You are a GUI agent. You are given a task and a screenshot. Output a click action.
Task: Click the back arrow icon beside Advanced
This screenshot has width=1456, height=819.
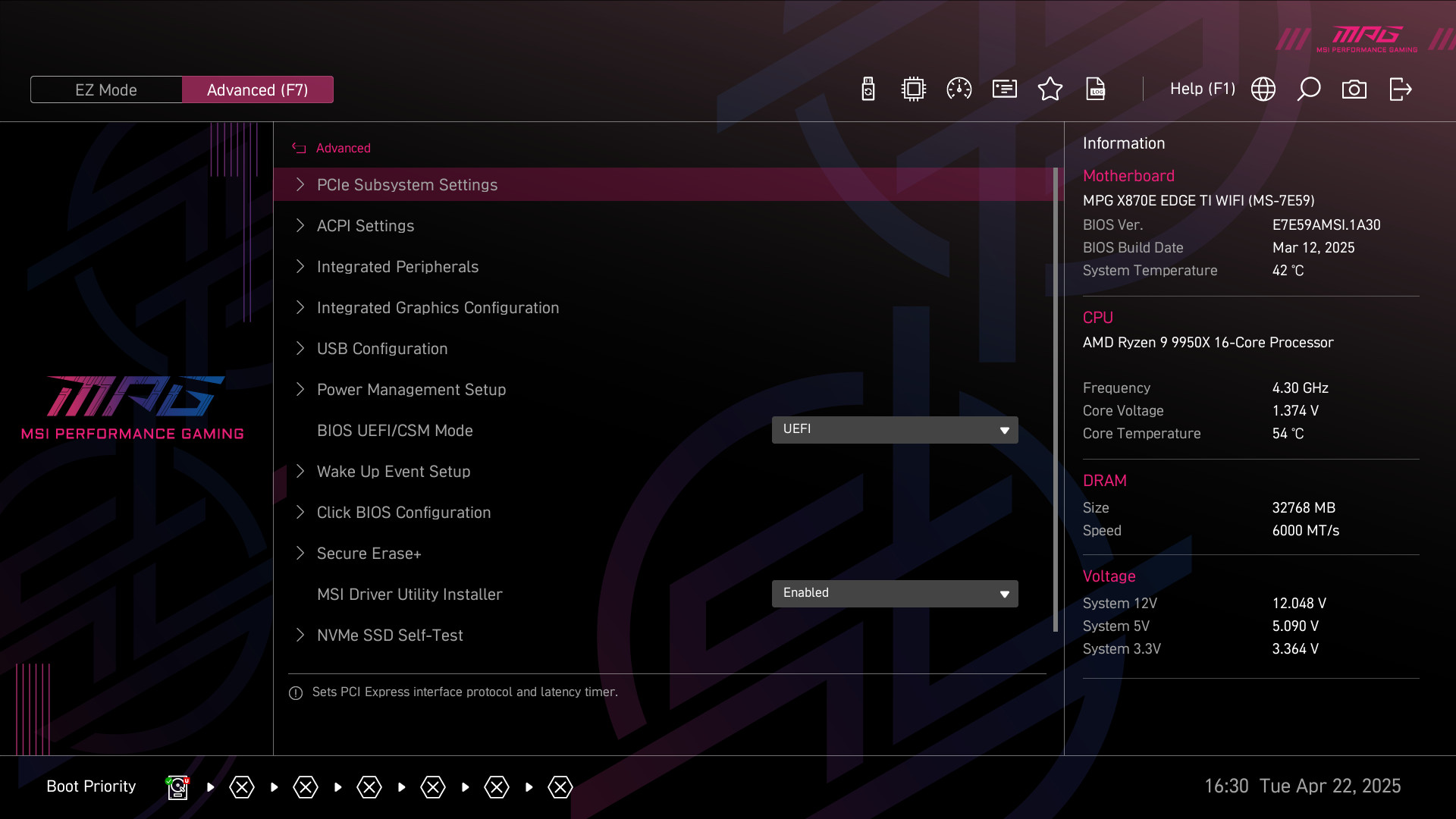[x=299, y=149]
